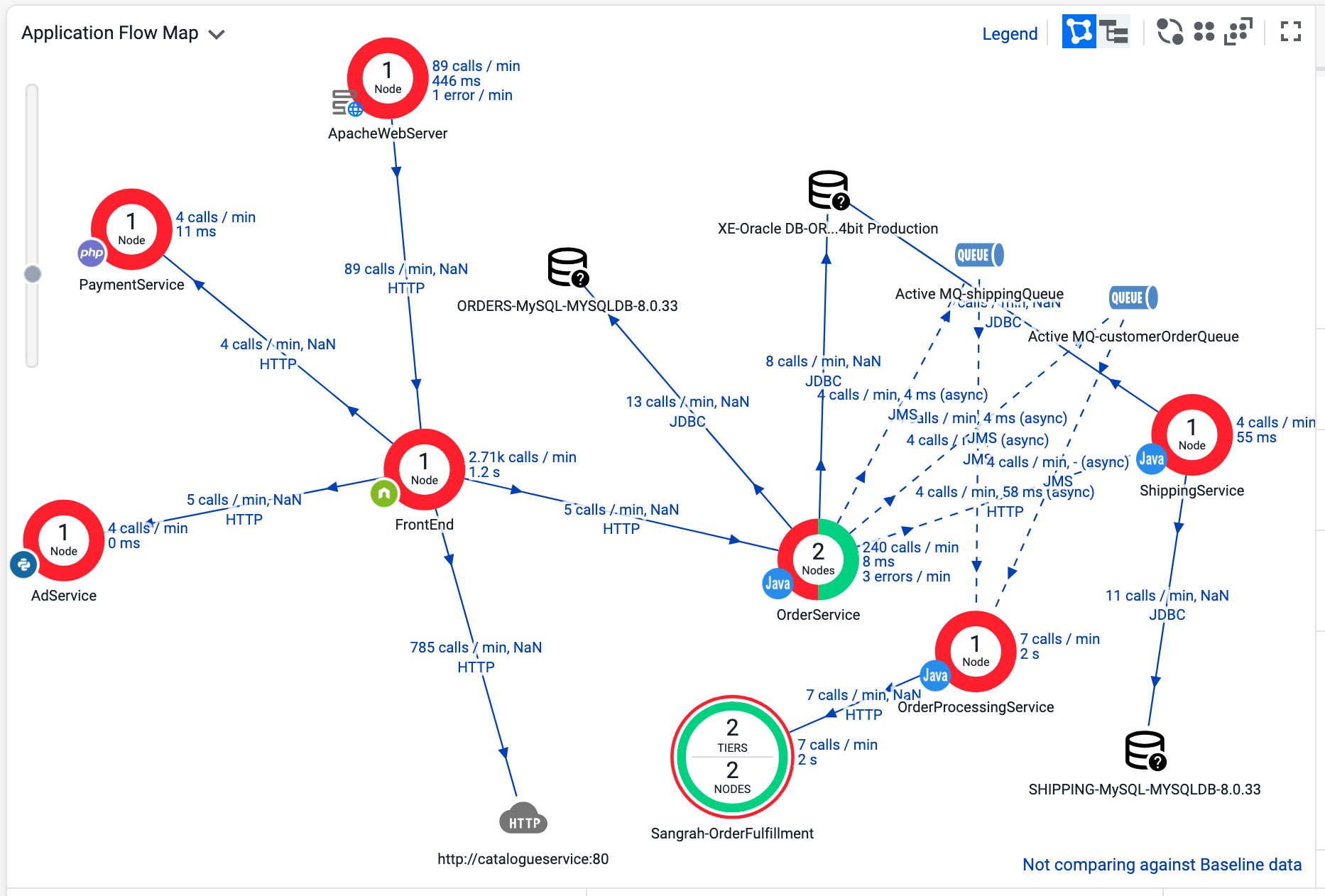Click the 4 calls / min HTTP label to PaymentService

coord(278,354)
